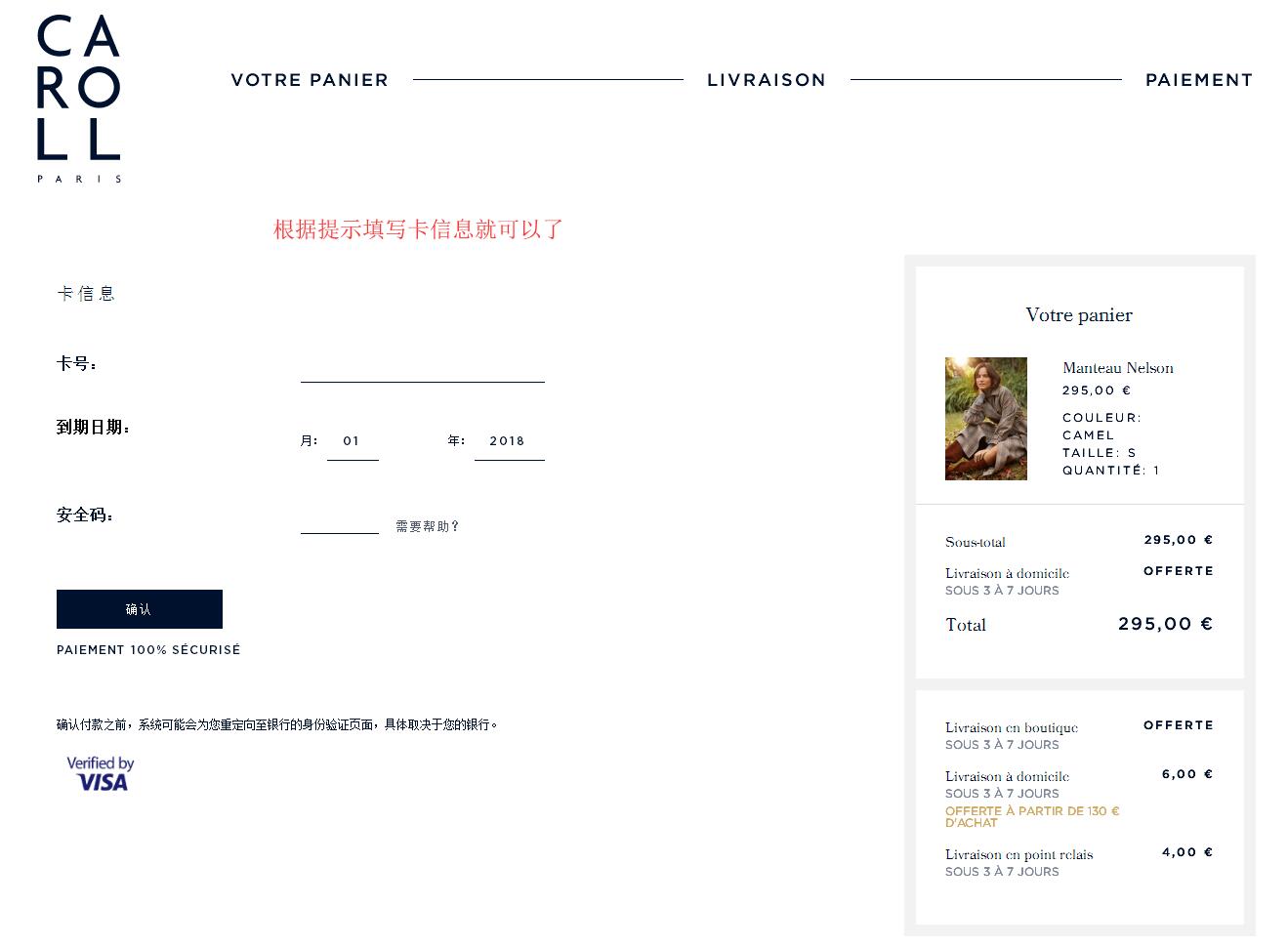Click the Caroll Paris logo
This screenshot has height=947, width=1288.
tap(79, 99)
